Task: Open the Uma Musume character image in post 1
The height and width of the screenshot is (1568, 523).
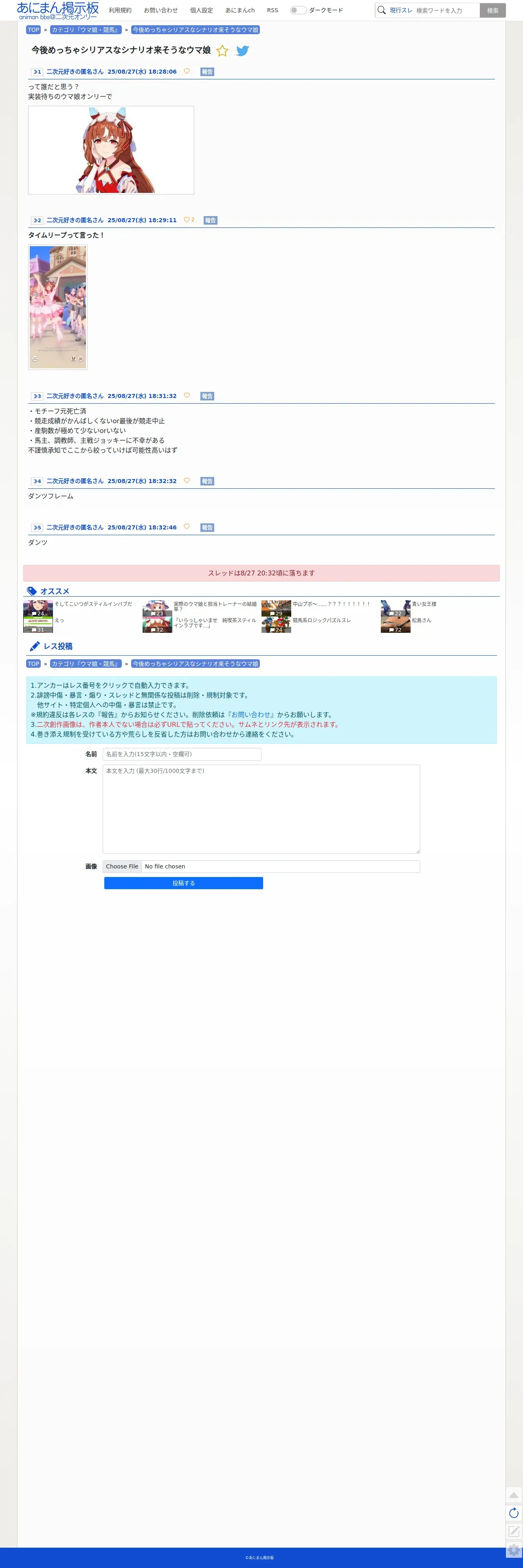Action: coord(111,150)
